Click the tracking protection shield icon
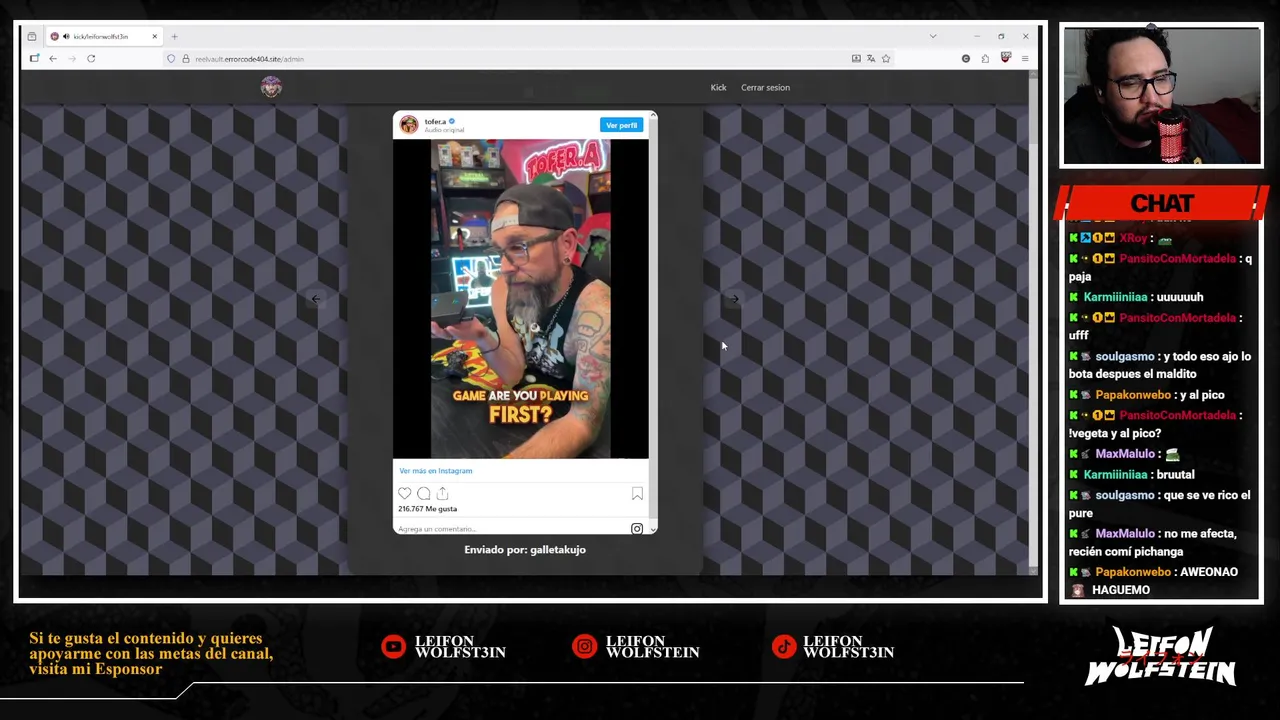Viewport: 1280px width, 720px height. click(x=171, y=58)
